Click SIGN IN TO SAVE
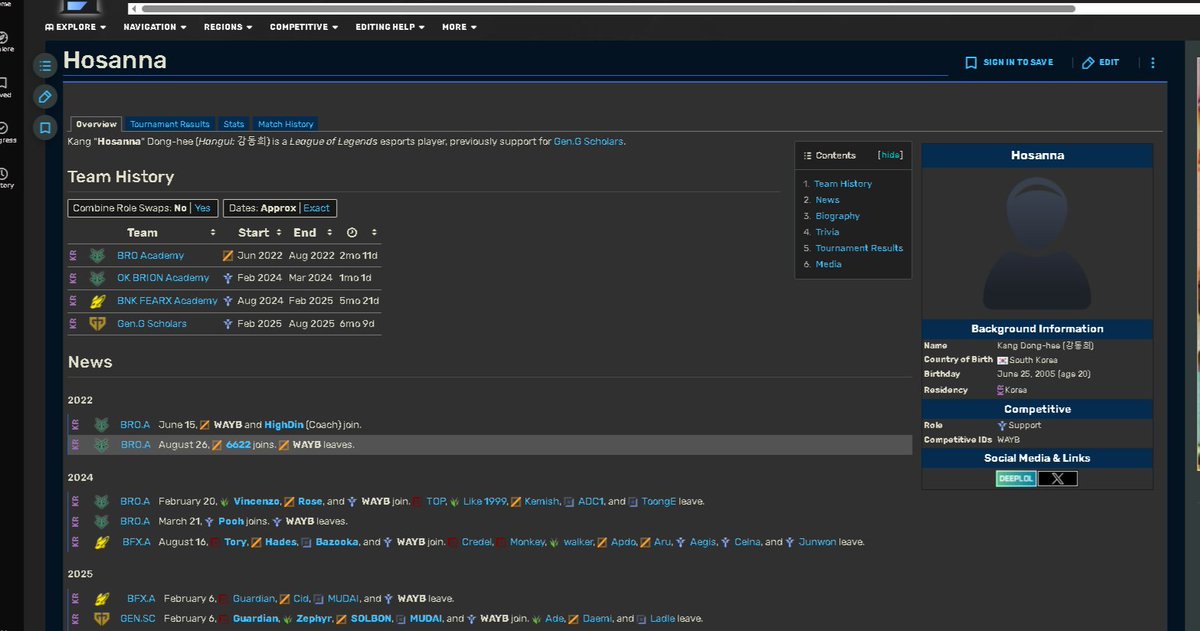This screenshot has width=1200, height=631. coord(1009,62)
